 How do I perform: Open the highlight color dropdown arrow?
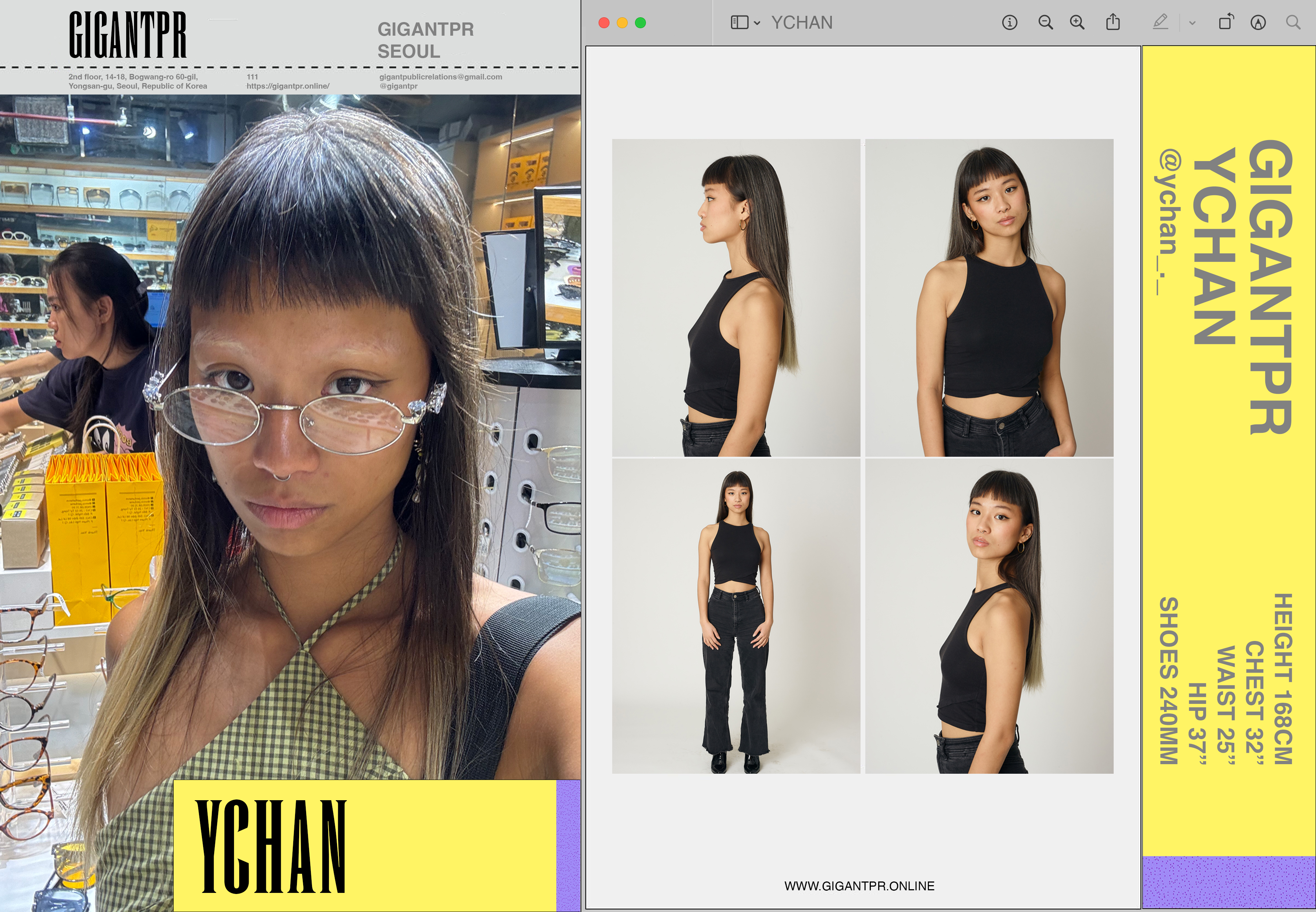click(x=1192, y=24)
